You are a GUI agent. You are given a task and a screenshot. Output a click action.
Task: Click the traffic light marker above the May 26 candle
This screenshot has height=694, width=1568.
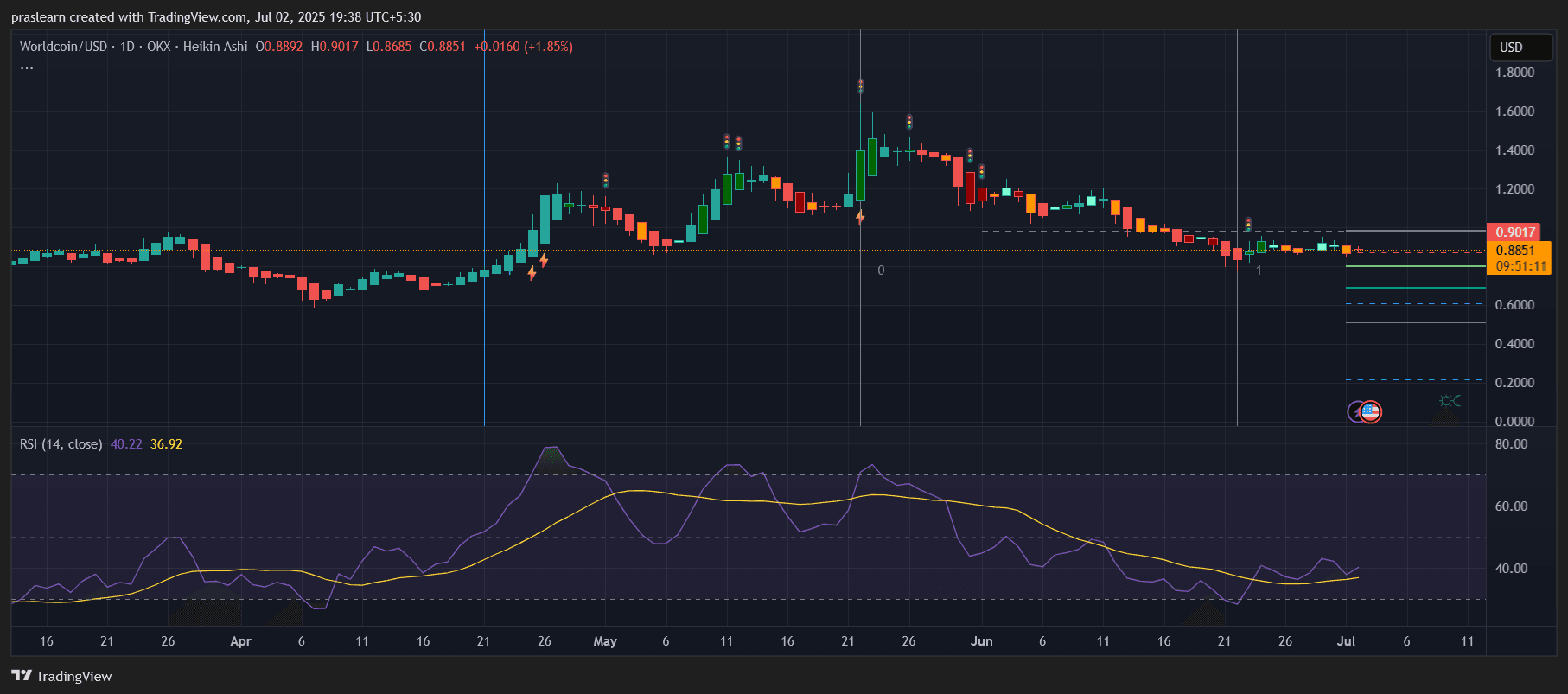[909, 122]
